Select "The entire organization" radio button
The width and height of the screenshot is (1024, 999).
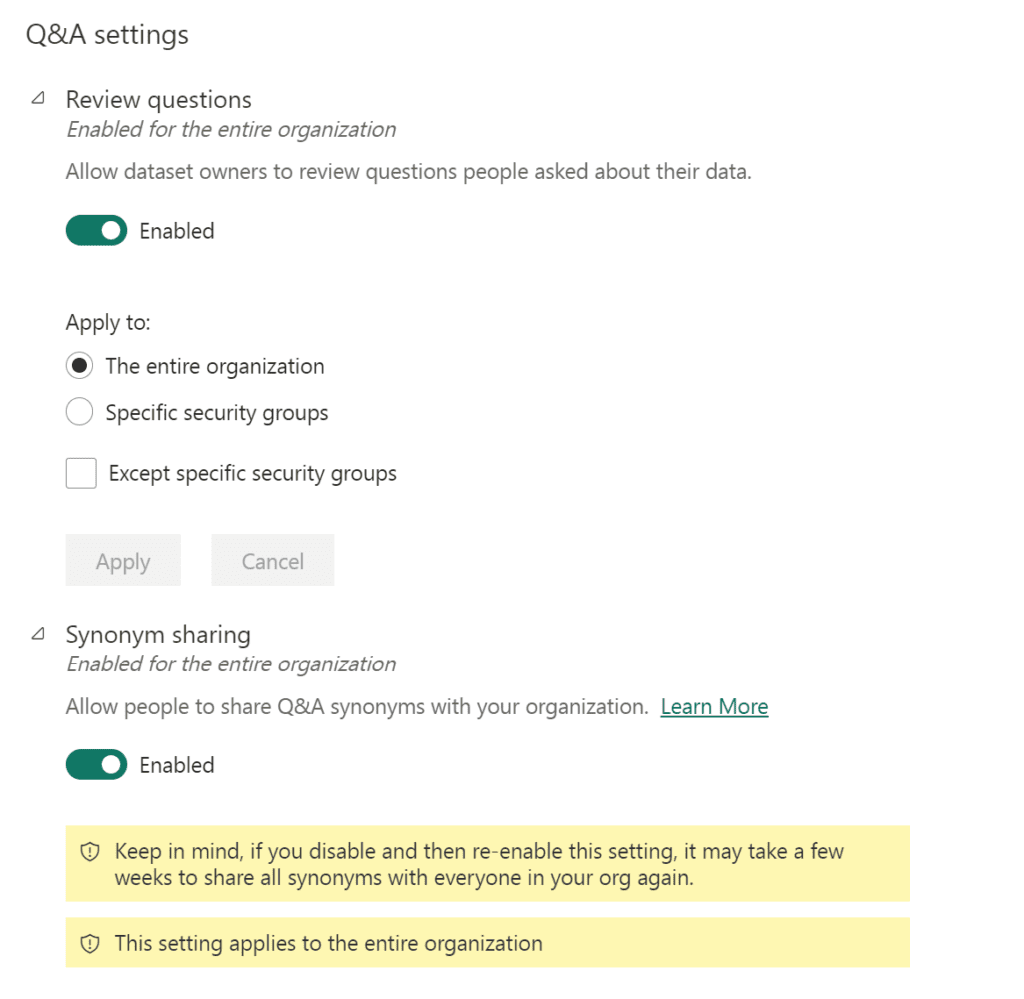(80, 366)
